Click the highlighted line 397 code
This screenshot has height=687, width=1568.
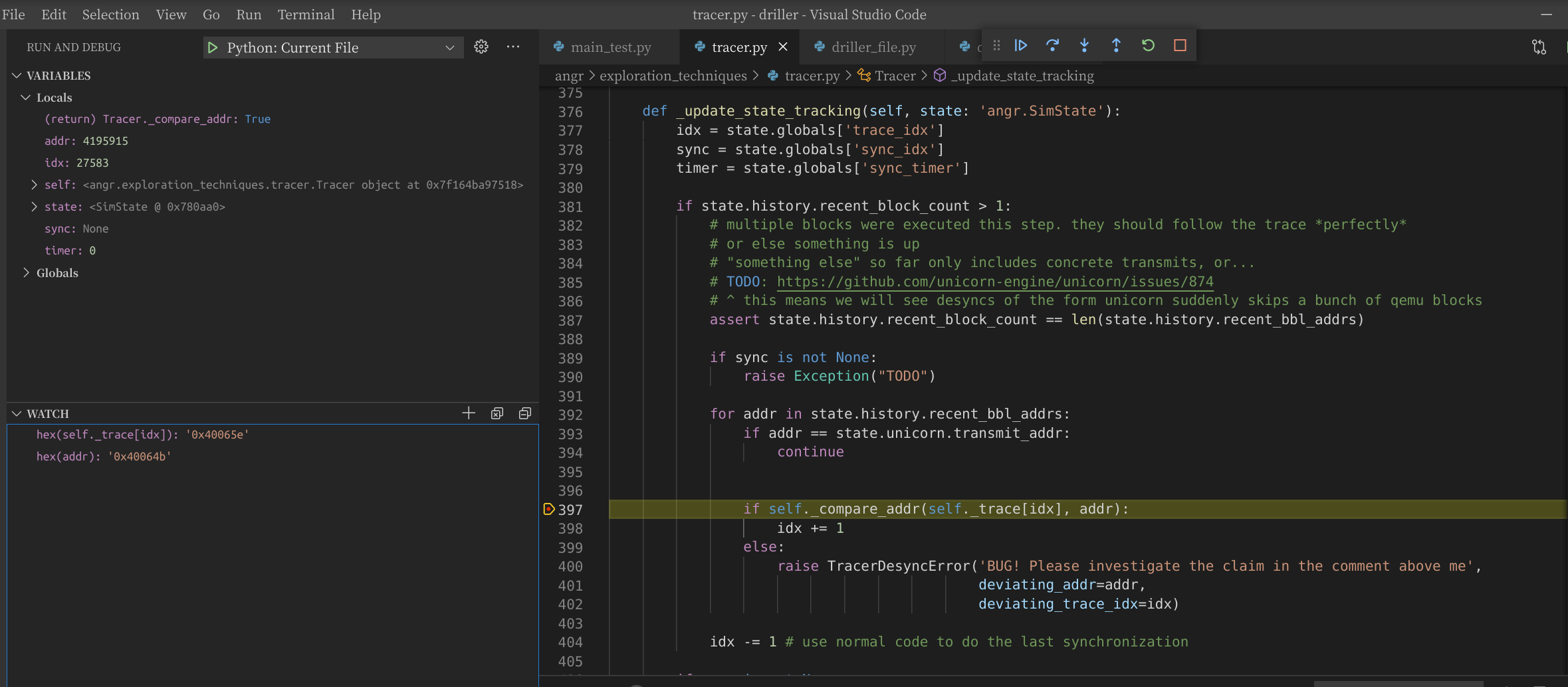click(x=936, y=509)
